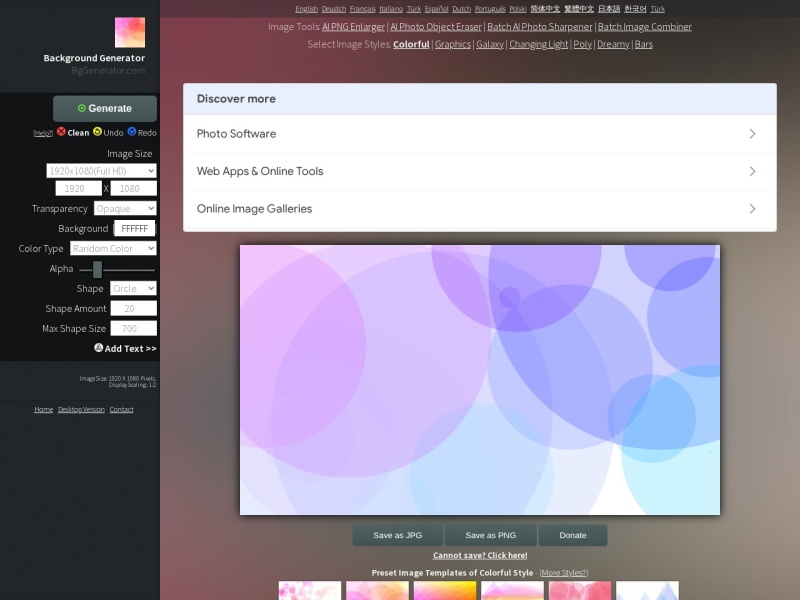Click the Alpha slider handle
Image resolution: width=800 pixels, height=600 pixels.
[x=97, y=269]
